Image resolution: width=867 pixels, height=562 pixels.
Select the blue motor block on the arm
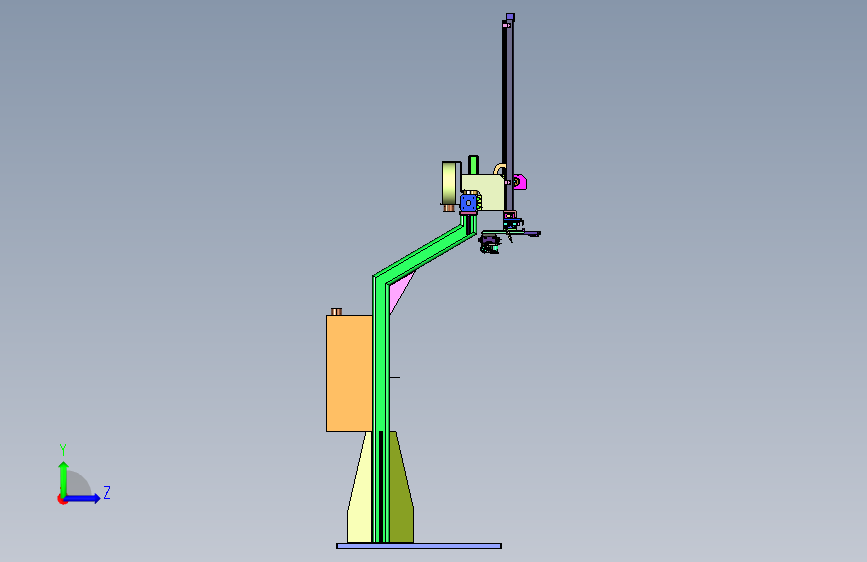pyautogui.click(x=468, y=202)
